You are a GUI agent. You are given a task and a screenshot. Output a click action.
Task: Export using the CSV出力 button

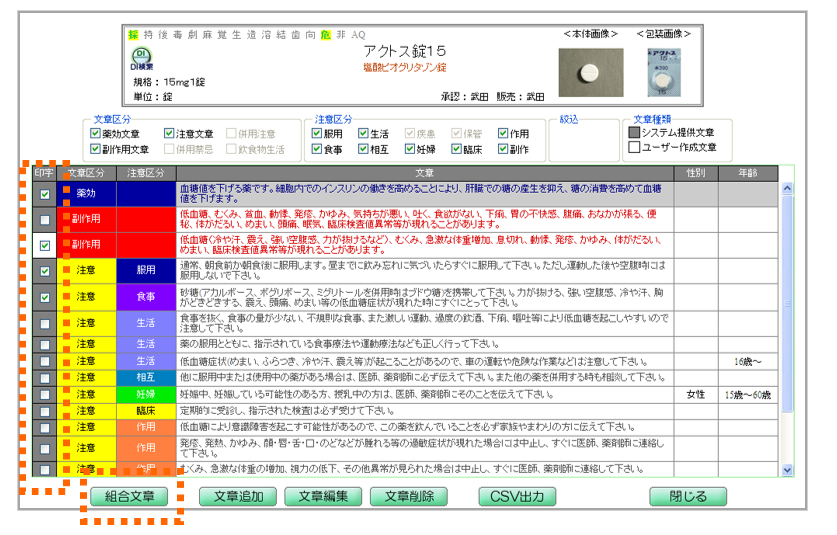click(x=517, y=497)
